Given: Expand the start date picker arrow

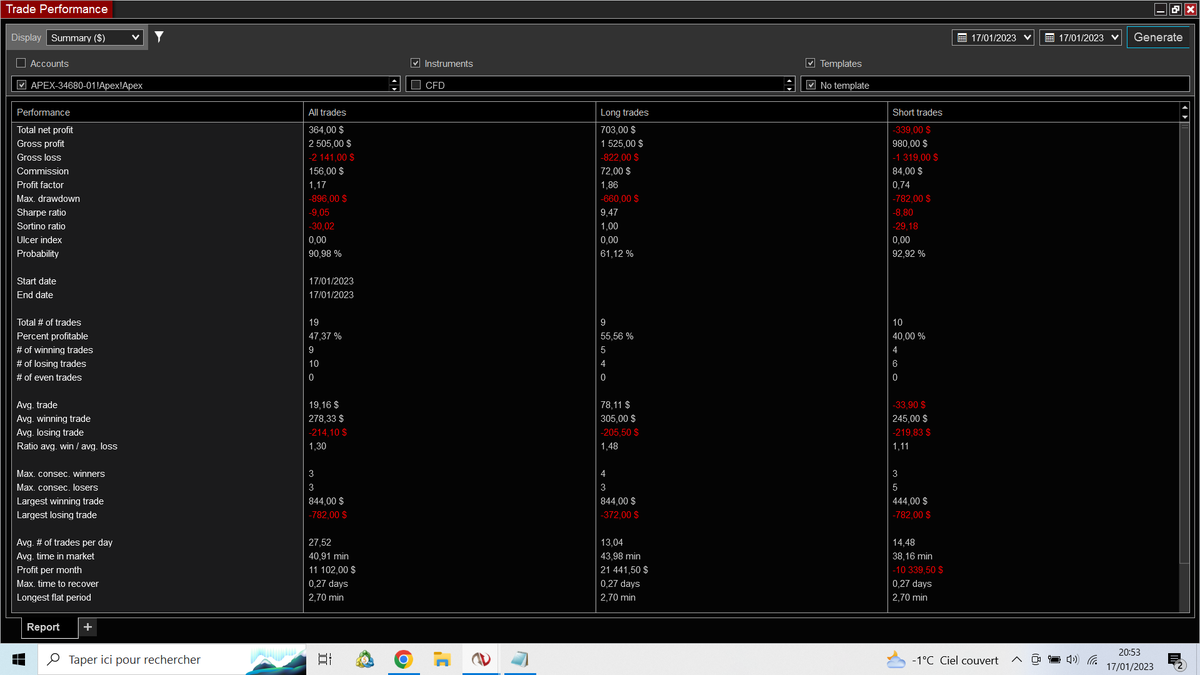Looking at the screenshot, I should point(1027,38).
